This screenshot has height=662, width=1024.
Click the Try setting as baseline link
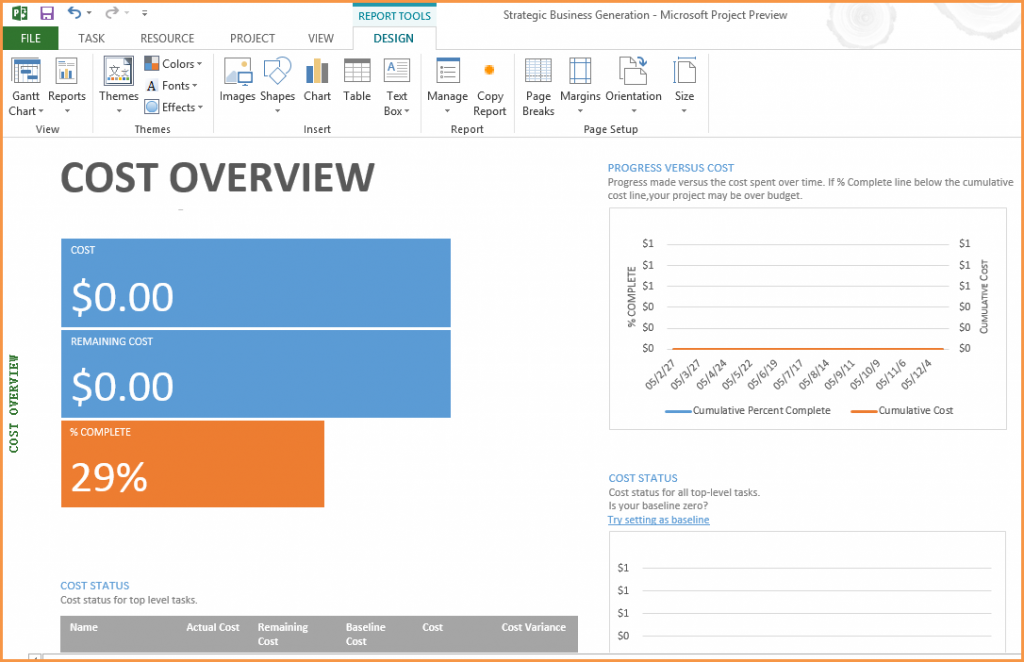click(658, 520)
